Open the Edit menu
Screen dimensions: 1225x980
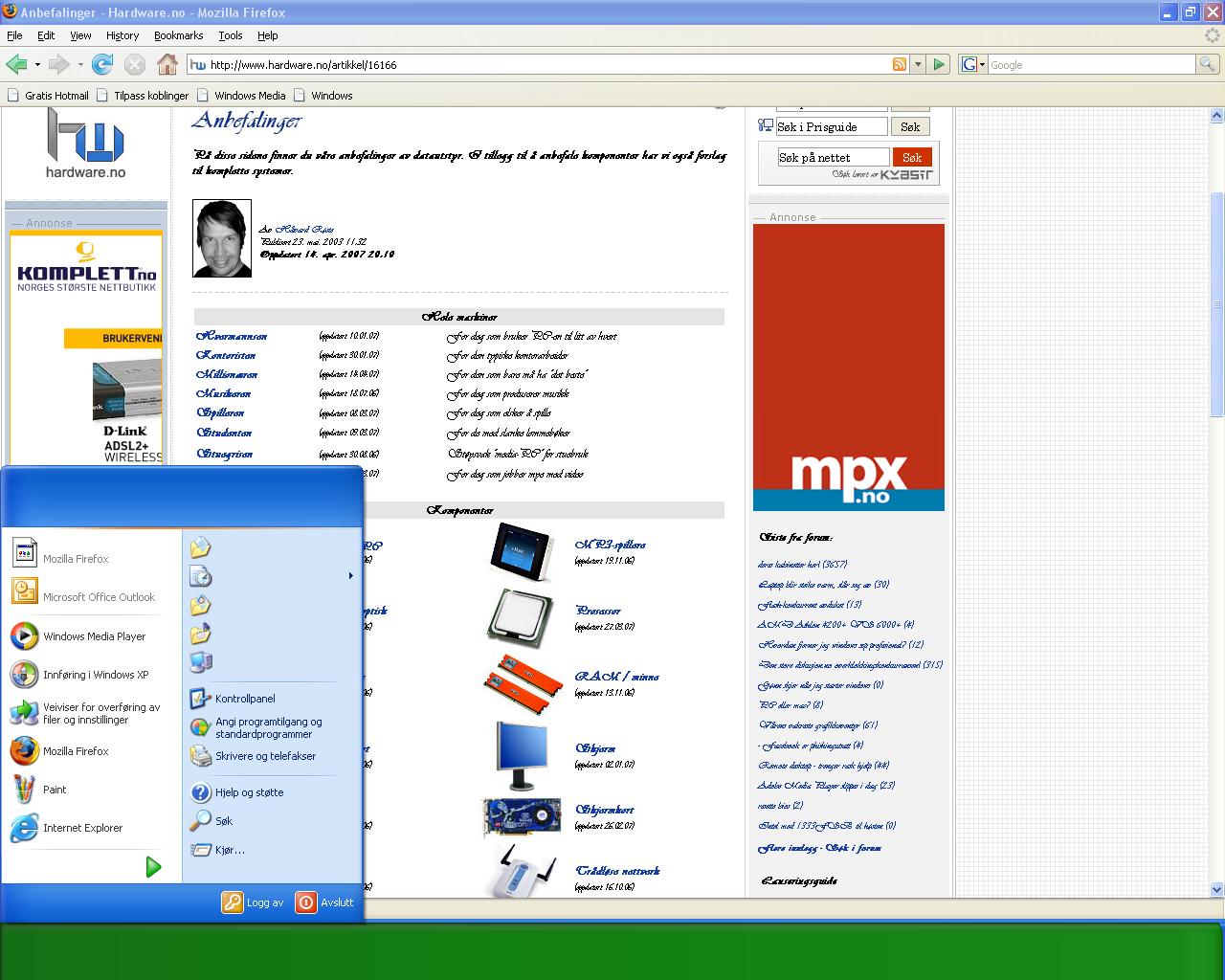(x=46, y=35)
